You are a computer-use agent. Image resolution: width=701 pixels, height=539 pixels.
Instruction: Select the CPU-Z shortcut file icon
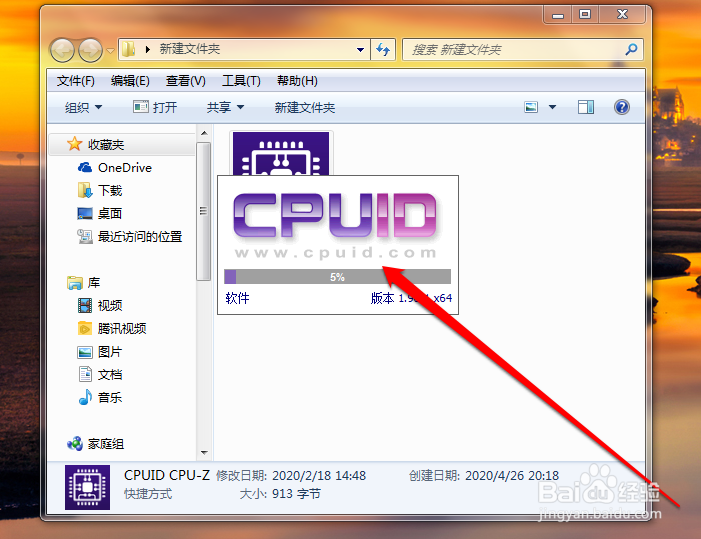click(281, 153)
